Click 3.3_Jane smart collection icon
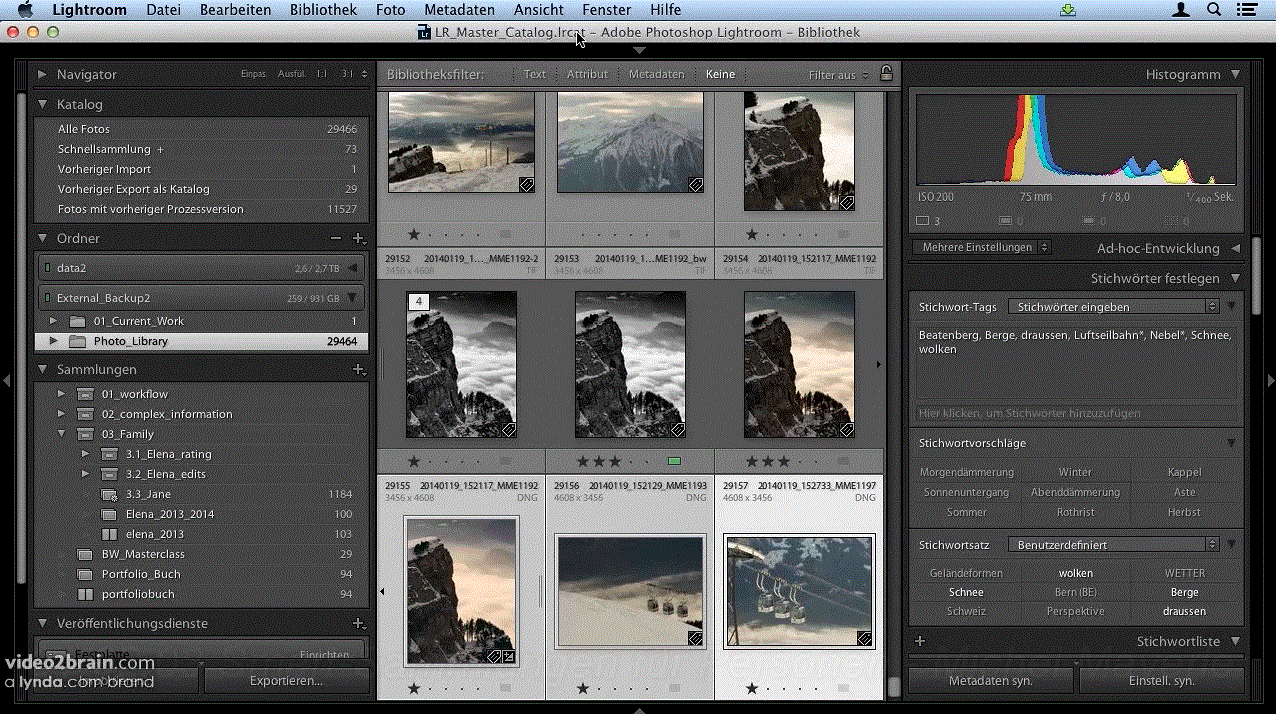This screenshot has width=1276, height=714. click(110, 494)
